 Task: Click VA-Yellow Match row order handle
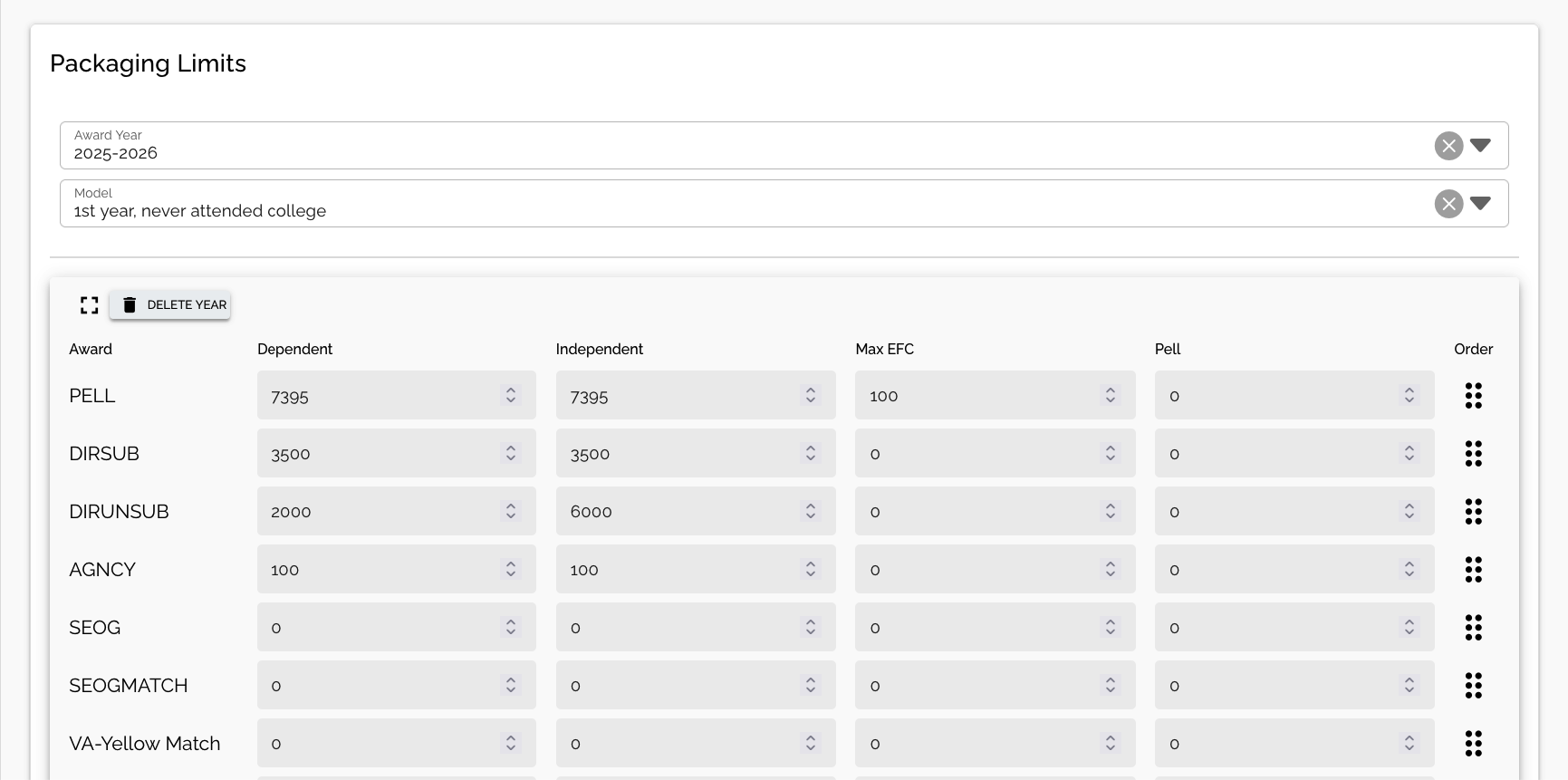[x=1473, y=744]
